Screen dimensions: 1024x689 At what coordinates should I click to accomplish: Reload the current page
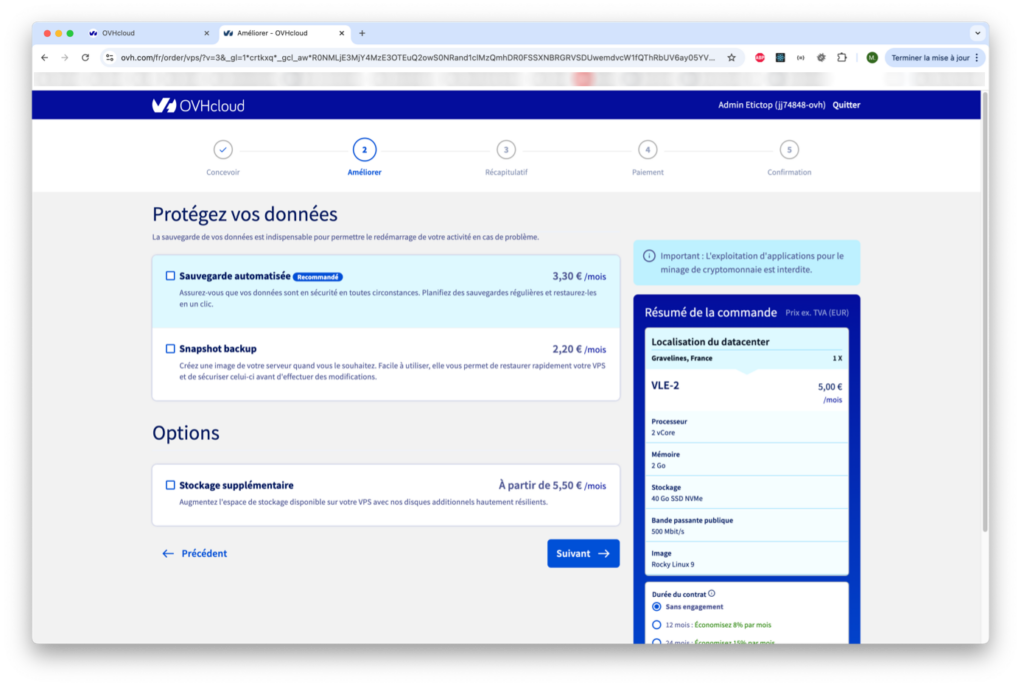tap(86, 57)
